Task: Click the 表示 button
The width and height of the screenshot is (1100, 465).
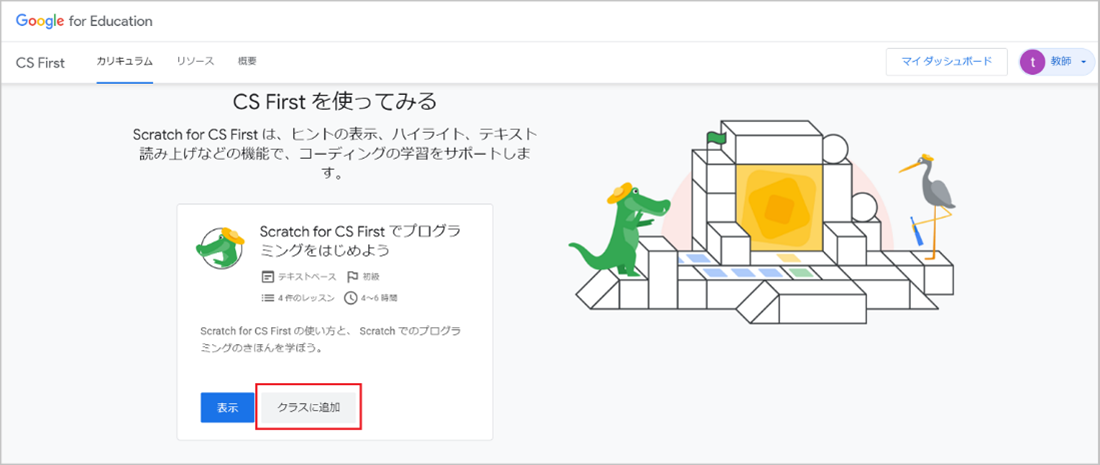Action: [227, 407]
